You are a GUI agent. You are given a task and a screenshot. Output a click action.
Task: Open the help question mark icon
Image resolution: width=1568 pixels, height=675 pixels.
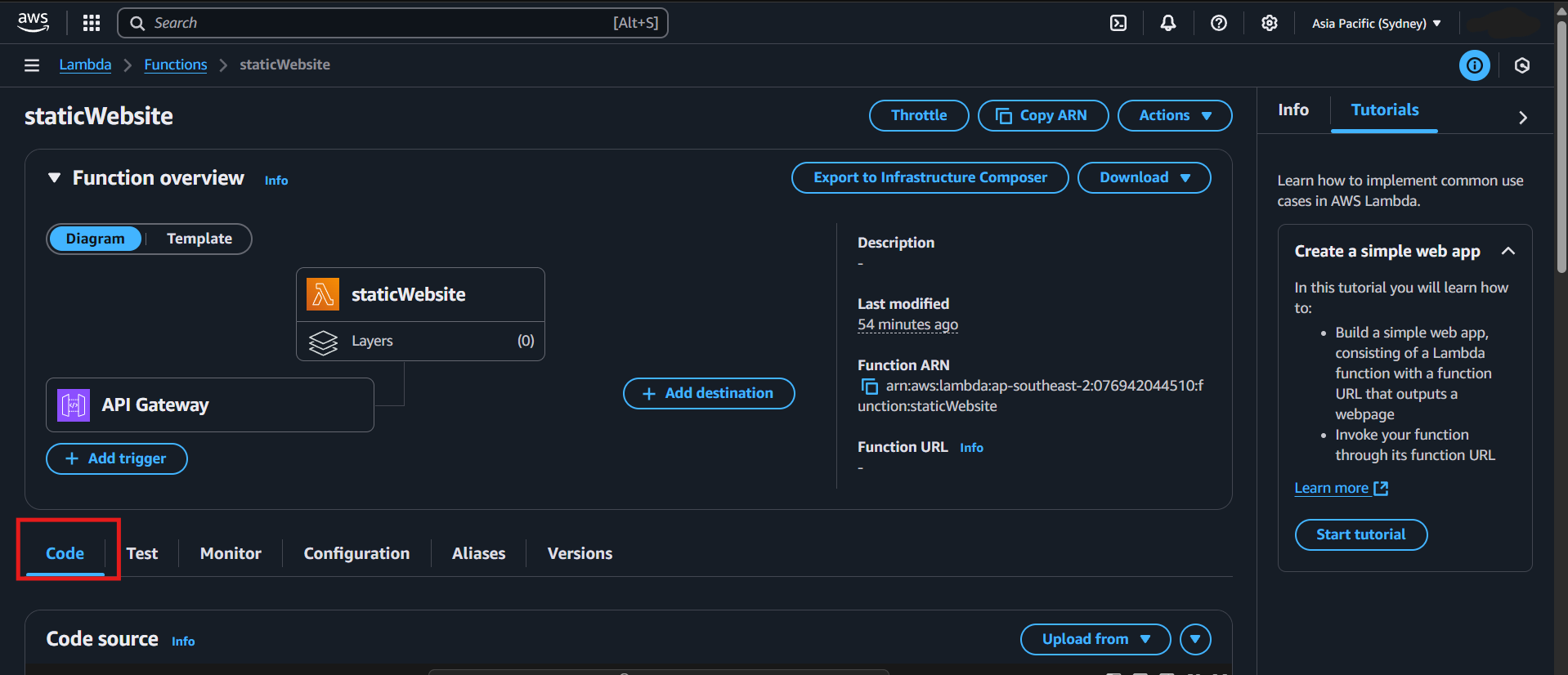pyautogui.click(x=1219, y=23)
